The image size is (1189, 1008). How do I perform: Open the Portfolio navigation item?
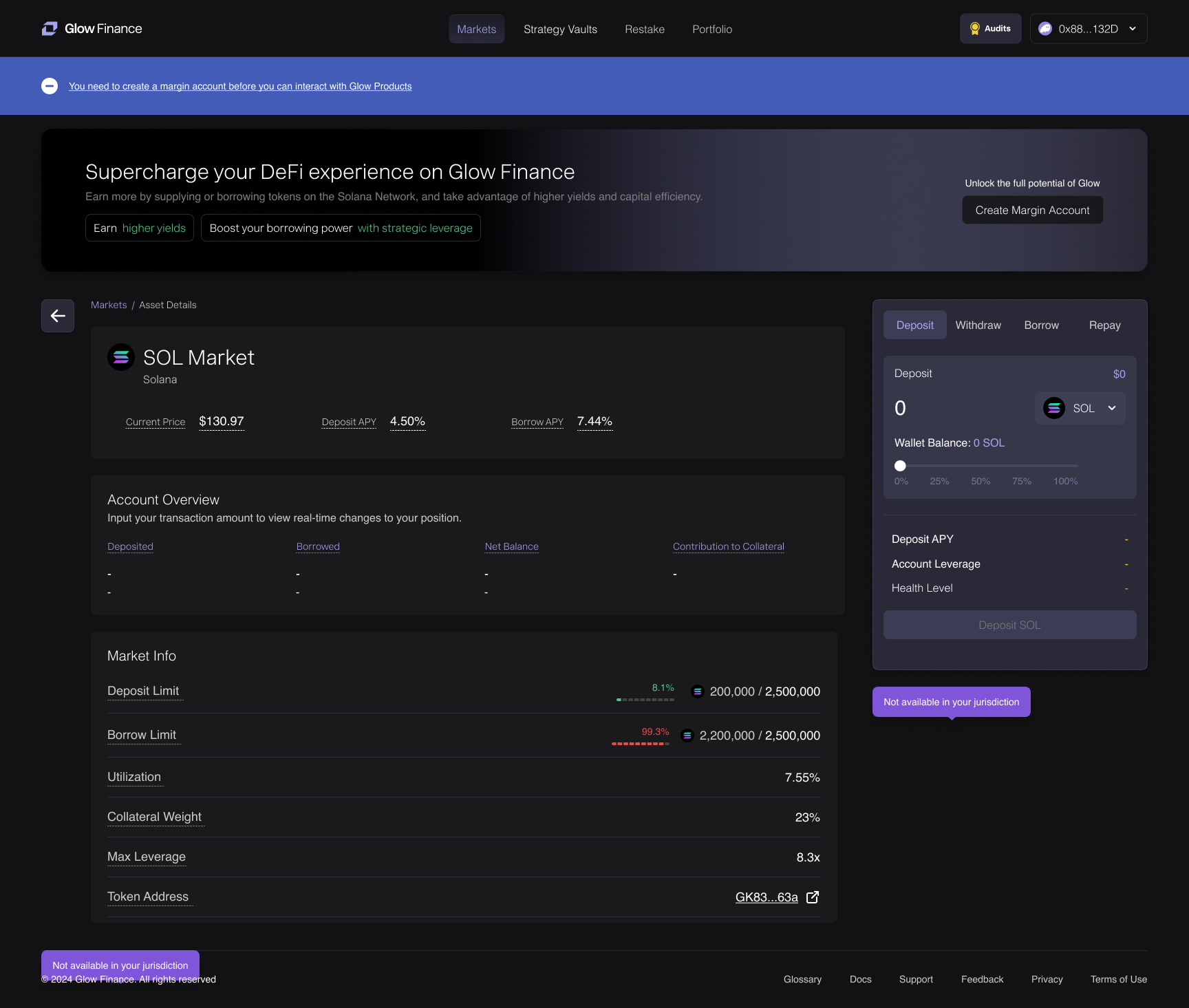[712, 29]
